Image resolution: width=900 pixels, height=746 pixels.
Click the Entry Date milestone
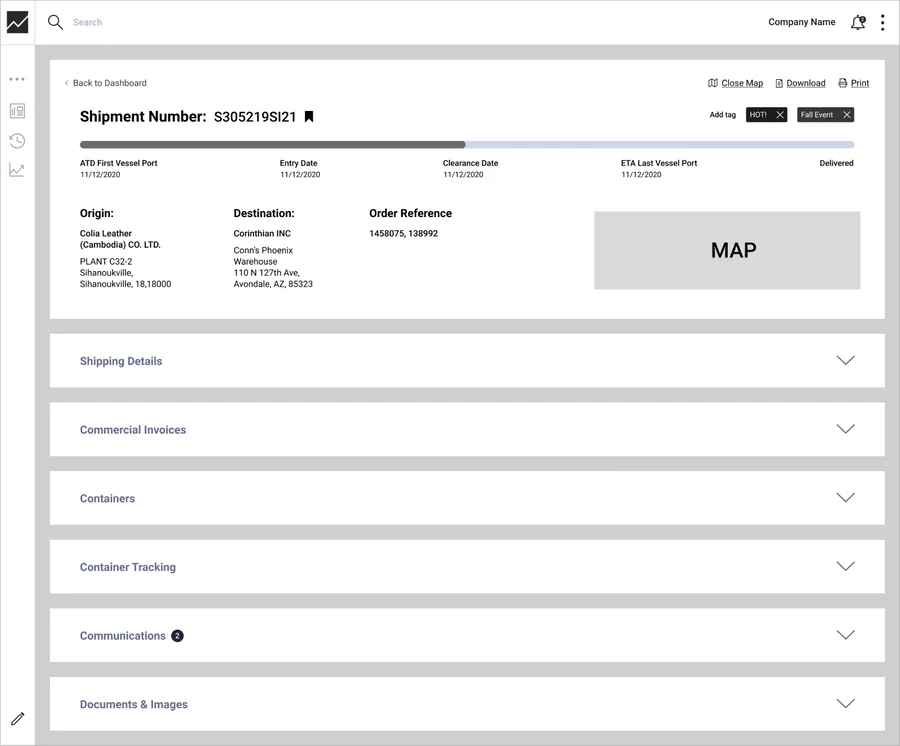click(300, 169)
